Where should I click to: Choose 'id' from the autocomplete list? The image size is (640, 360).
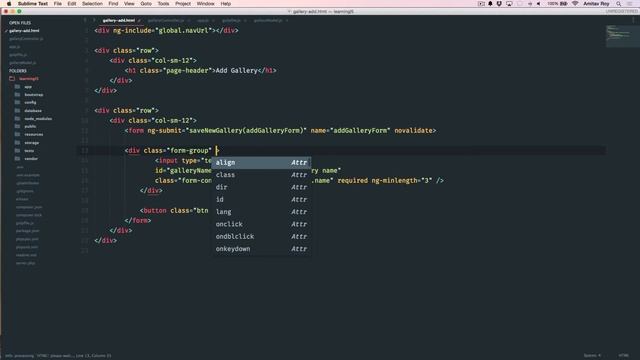[261, 199]
